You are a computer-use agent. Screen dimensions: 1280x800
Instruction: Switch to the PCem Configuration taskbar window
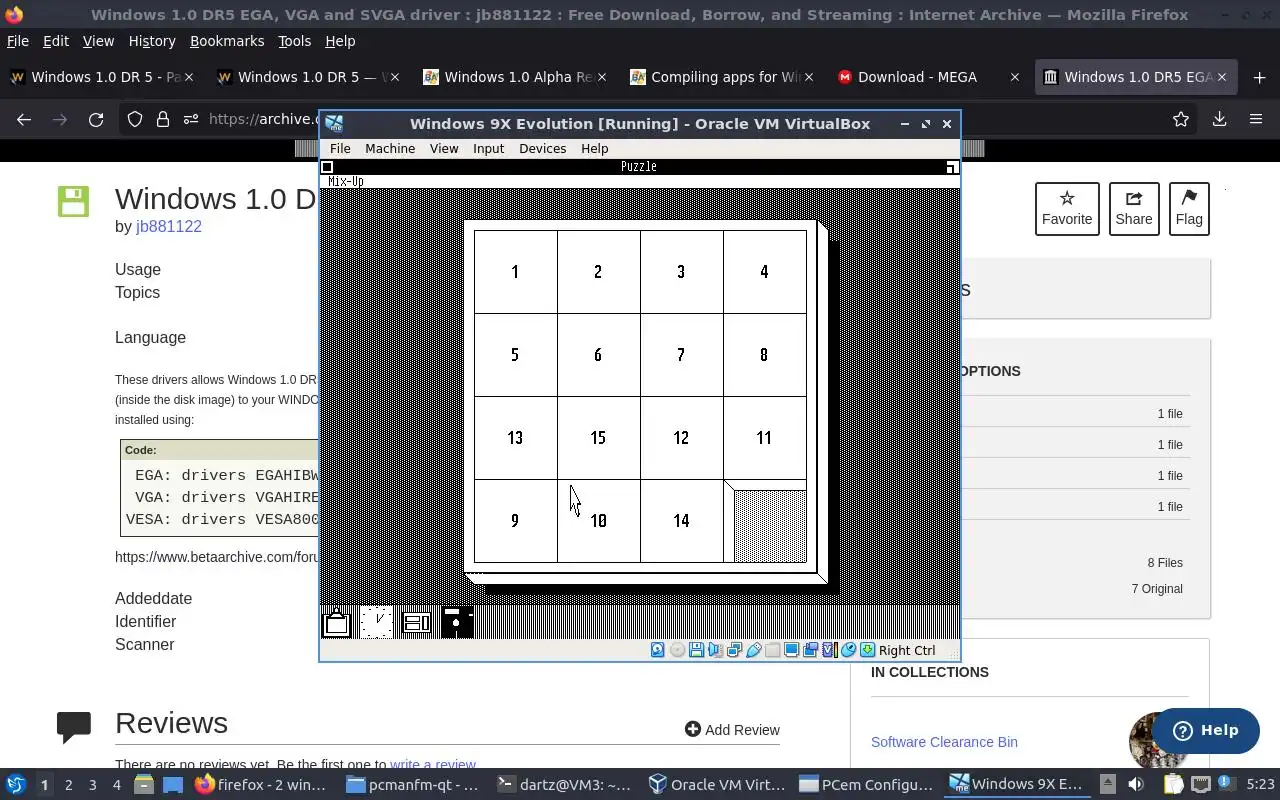pos(865,785)
